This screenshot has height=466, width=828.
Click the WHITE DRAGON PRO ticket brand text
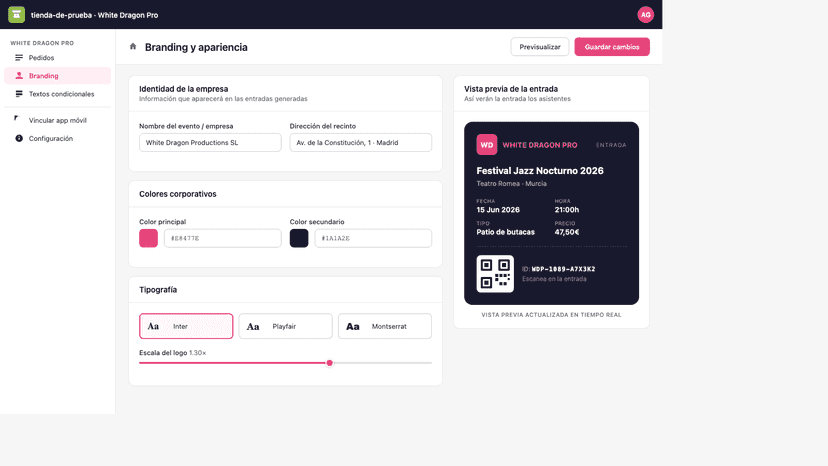pyautogui.click(x=540, y=145)
